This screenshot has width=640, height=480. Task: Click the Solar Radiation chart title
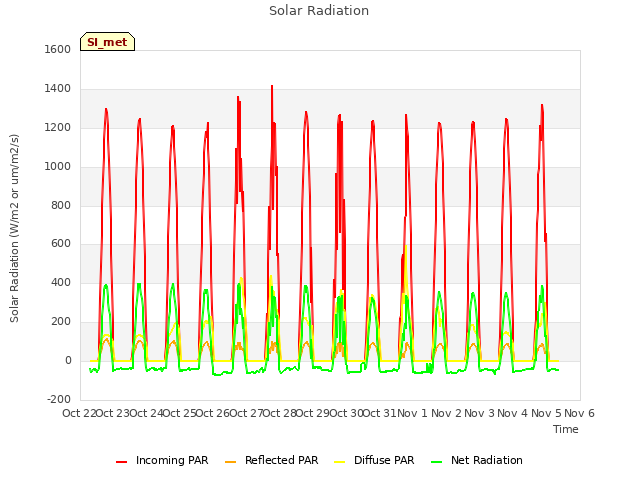coord(319,11)
